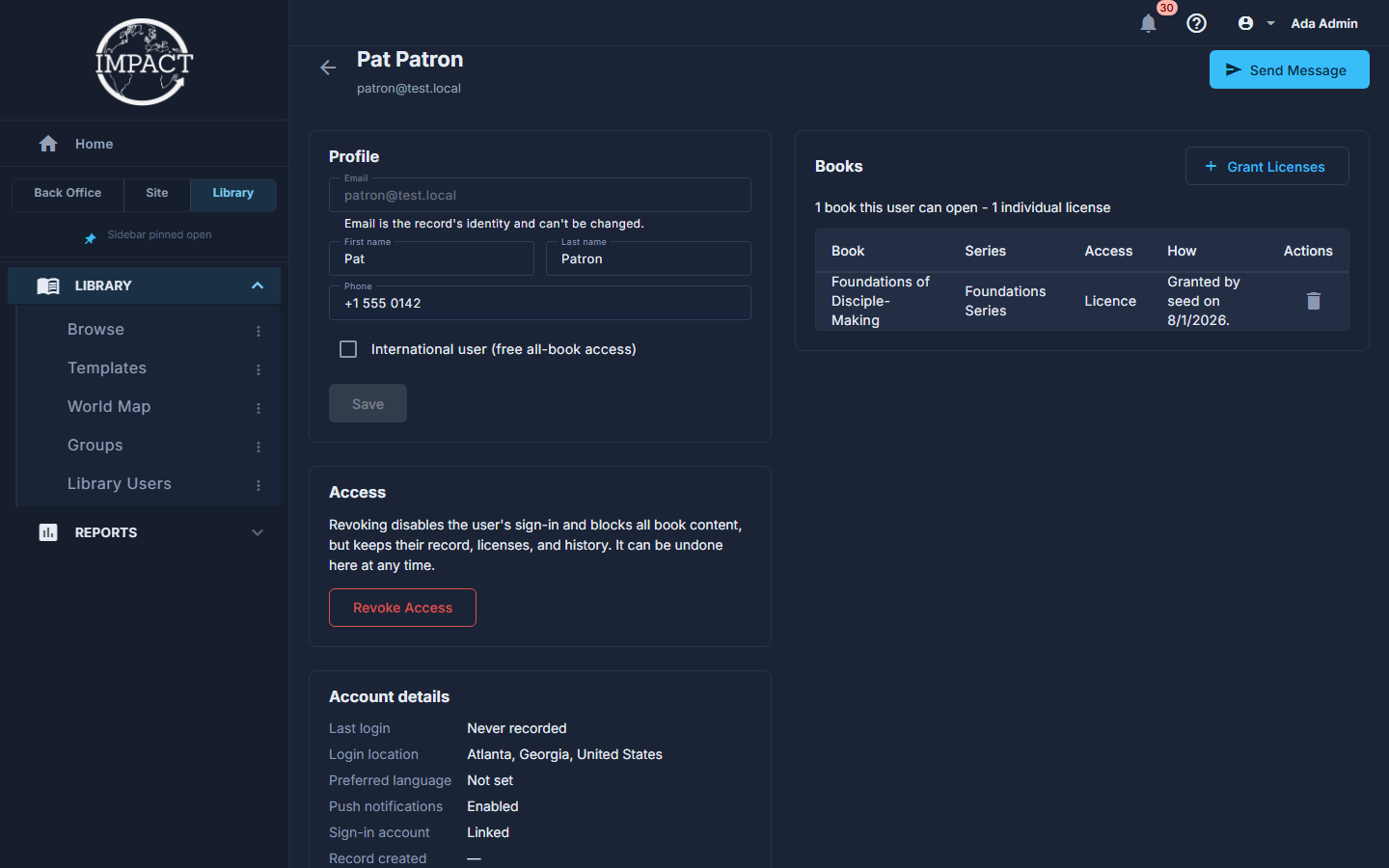
Task: Click the Revoke Access button
Action: 402,608
